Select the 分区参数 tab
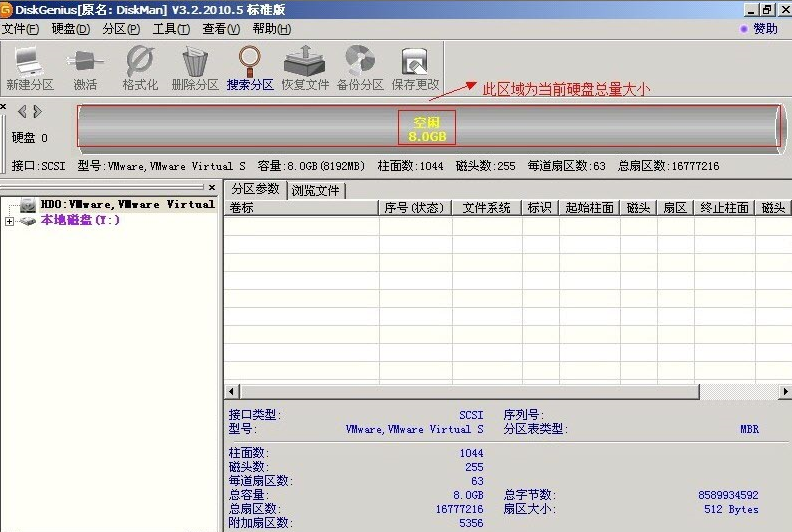 pyautogui.click(x=255, y=189)
